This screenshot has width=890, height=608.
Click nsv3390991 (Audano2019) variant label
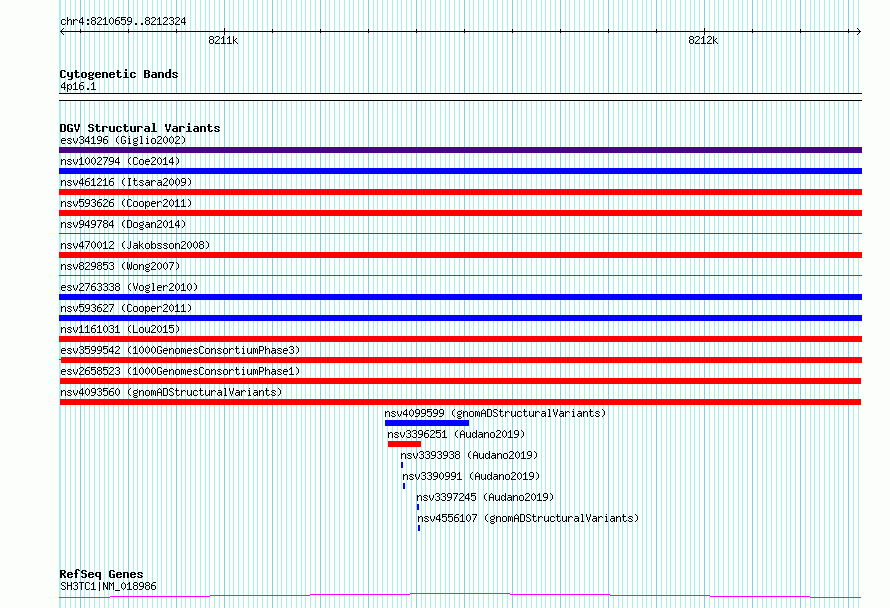coord(471,476)
